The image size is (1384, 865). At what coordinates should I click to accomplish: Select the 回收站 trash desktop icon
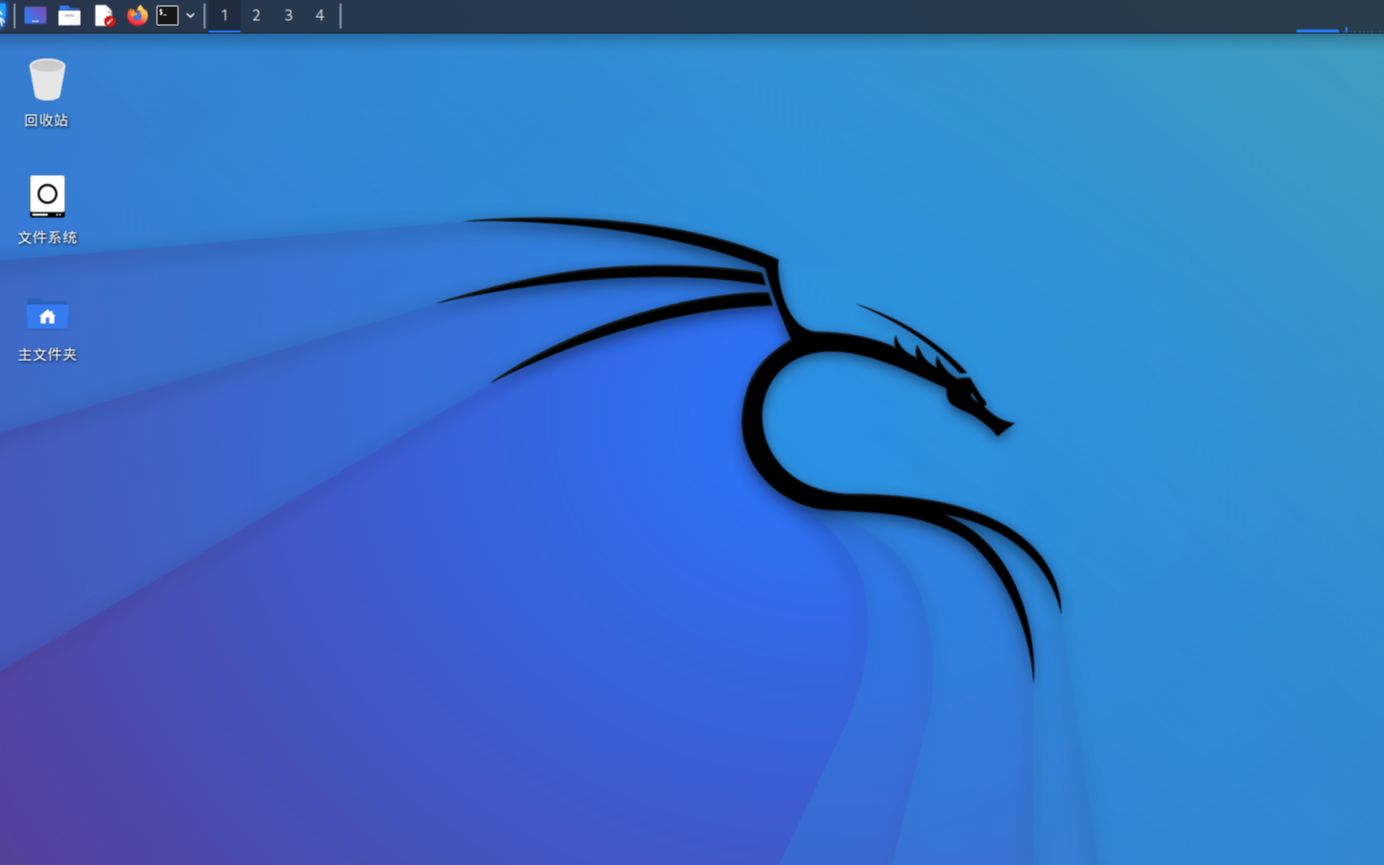coord(47,92)
